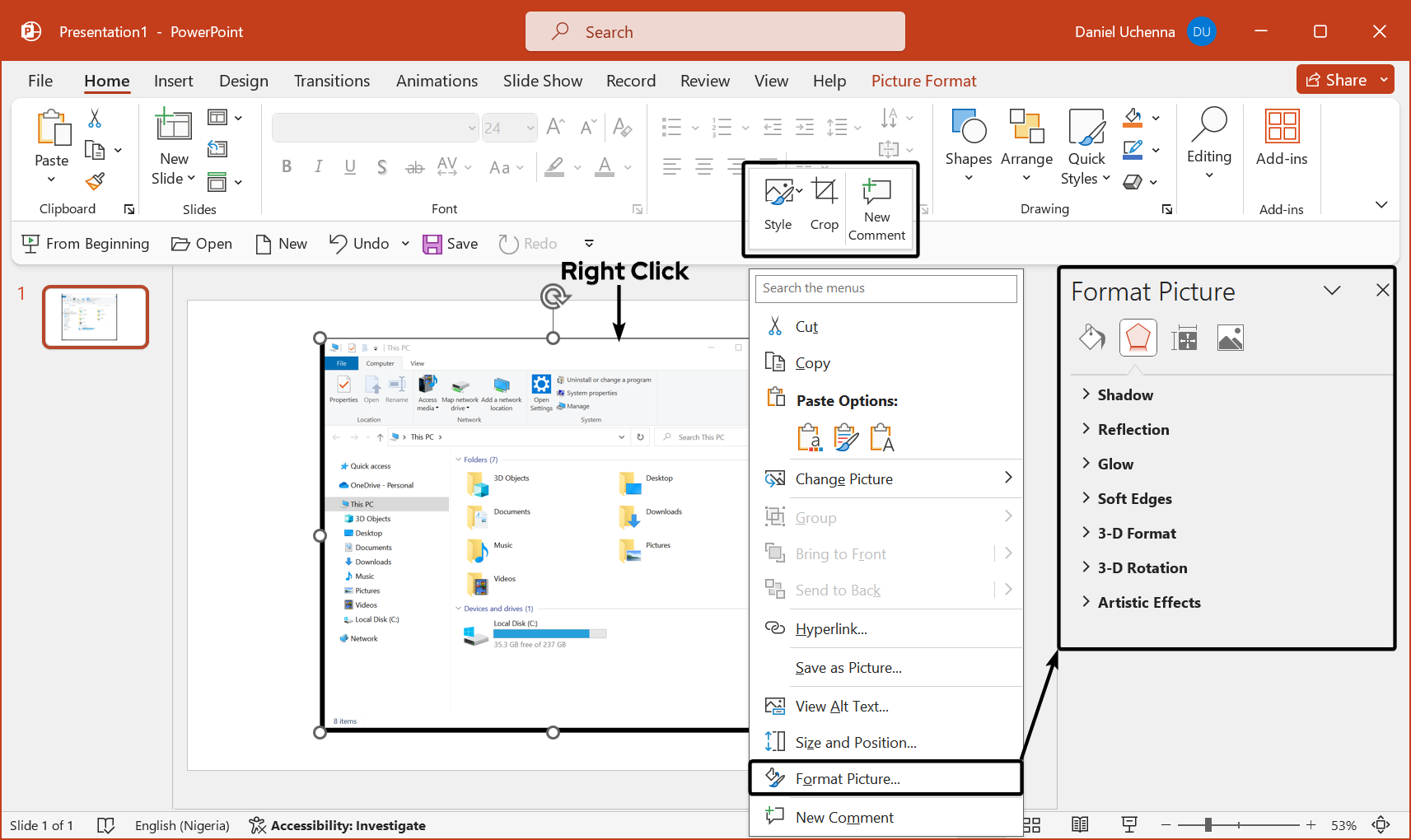Select the Effects pentagon icon in Format Picture

pyautogui.click(x=1138, y=338)
